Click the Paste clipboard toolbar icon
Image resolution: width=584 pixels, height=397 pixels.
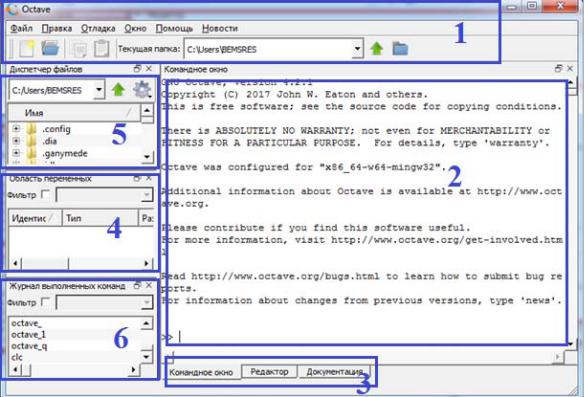[101, 49]
